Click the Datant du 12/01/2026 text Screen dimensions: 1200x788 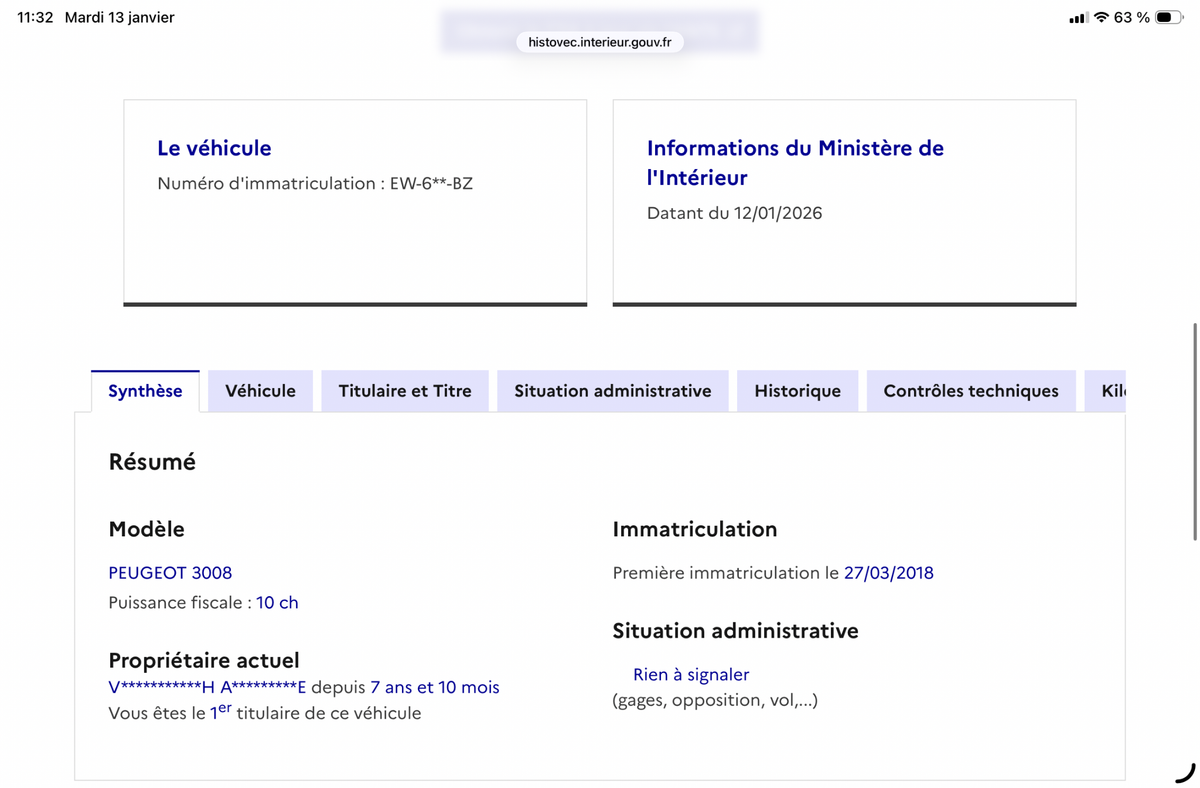735,213
